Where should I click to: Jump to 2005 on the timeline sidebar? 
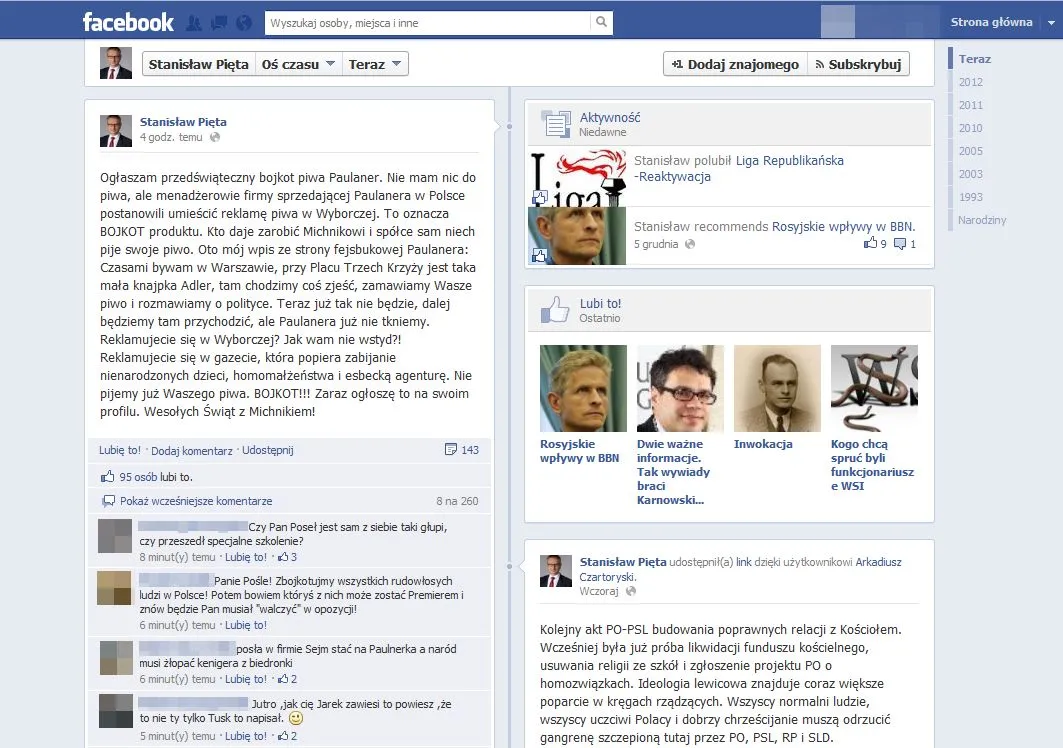(970, 151)
